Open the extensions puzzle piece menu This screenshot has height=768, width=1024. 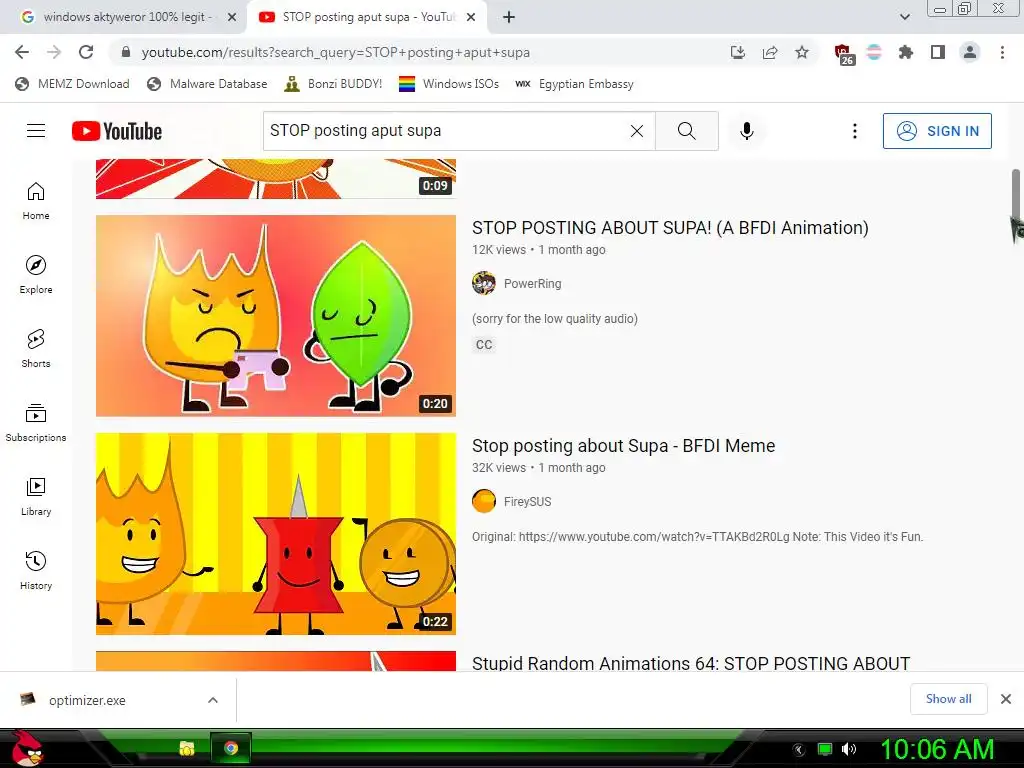(x=905, y=52)
